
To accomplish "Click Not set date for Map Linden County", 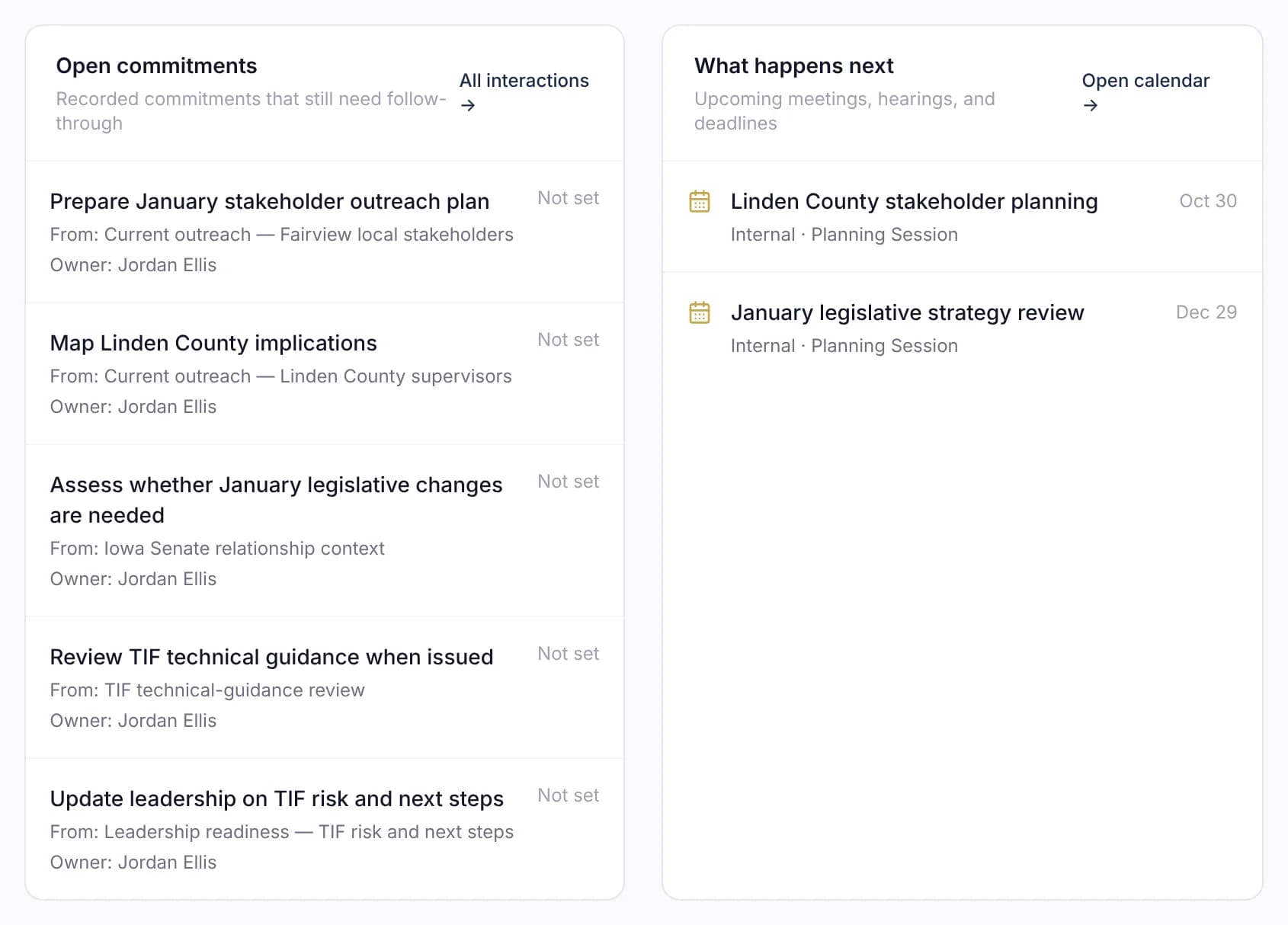I will point(568,340).
